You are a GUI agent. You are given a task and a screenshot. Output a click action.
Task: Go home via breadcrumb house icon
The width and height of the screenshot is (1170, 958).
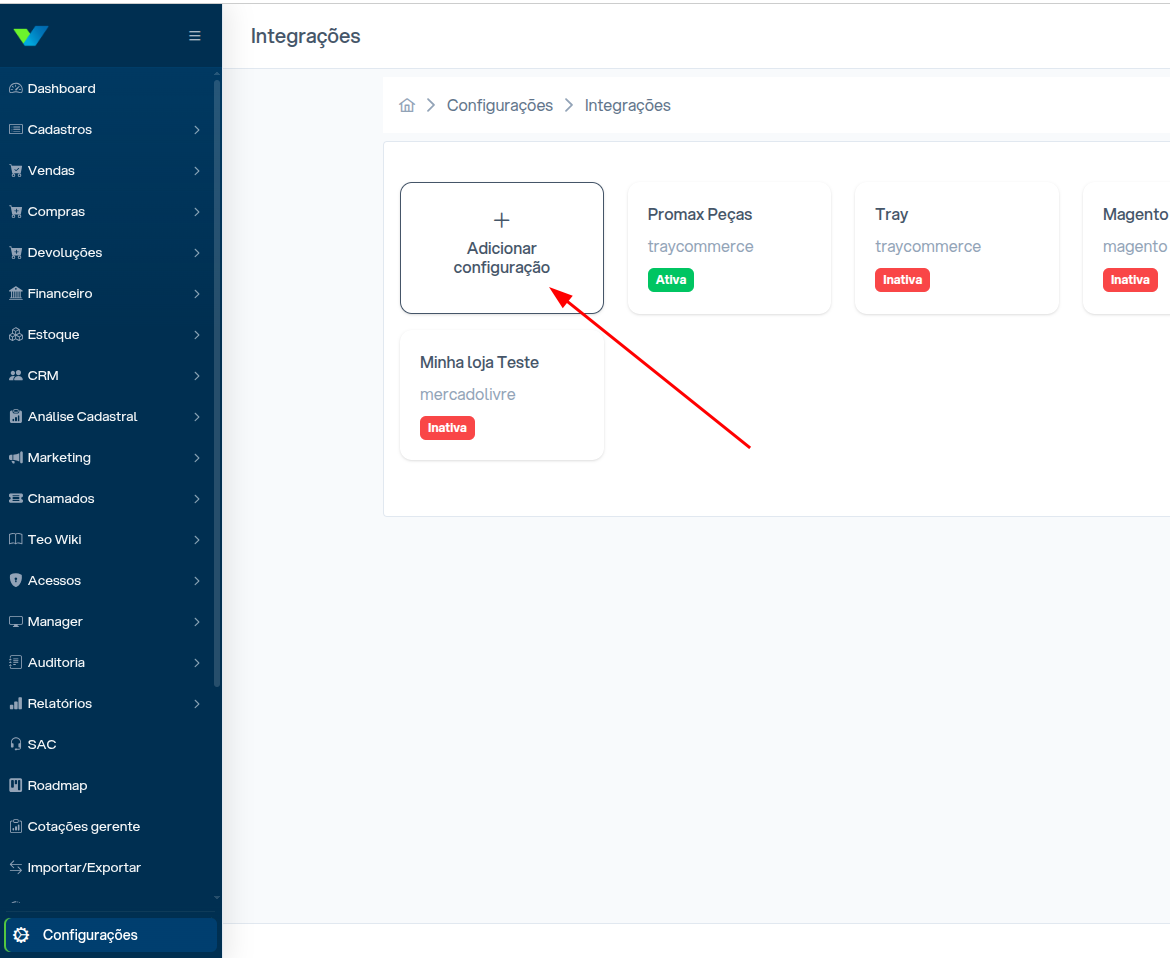[407, 105]
